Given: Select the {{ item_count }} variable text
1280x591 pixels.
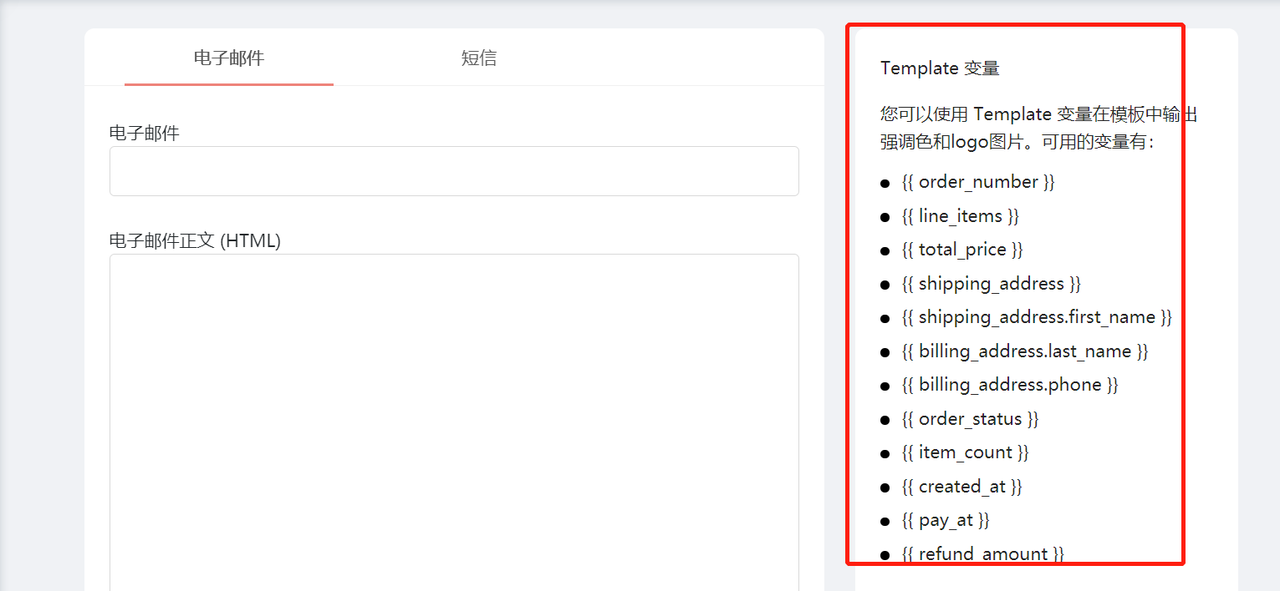Looking at the screenshot, I should (965, 453).
